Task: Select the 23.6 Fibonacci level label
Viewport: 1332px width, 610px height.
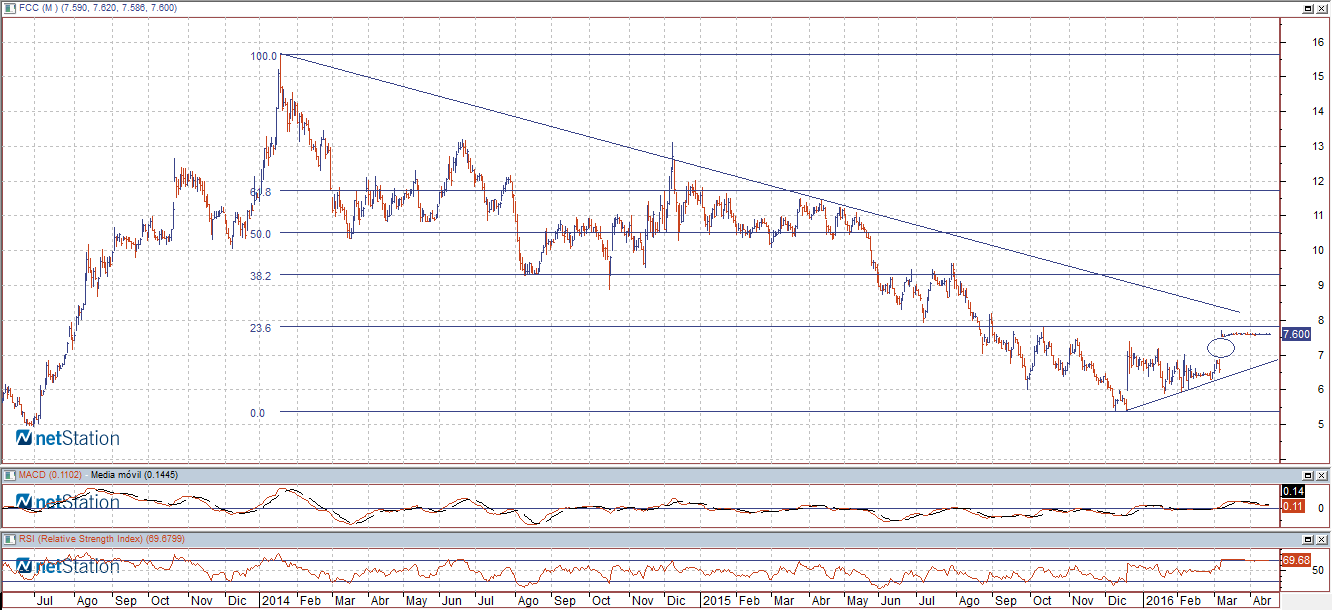Action: coord(261,327)
